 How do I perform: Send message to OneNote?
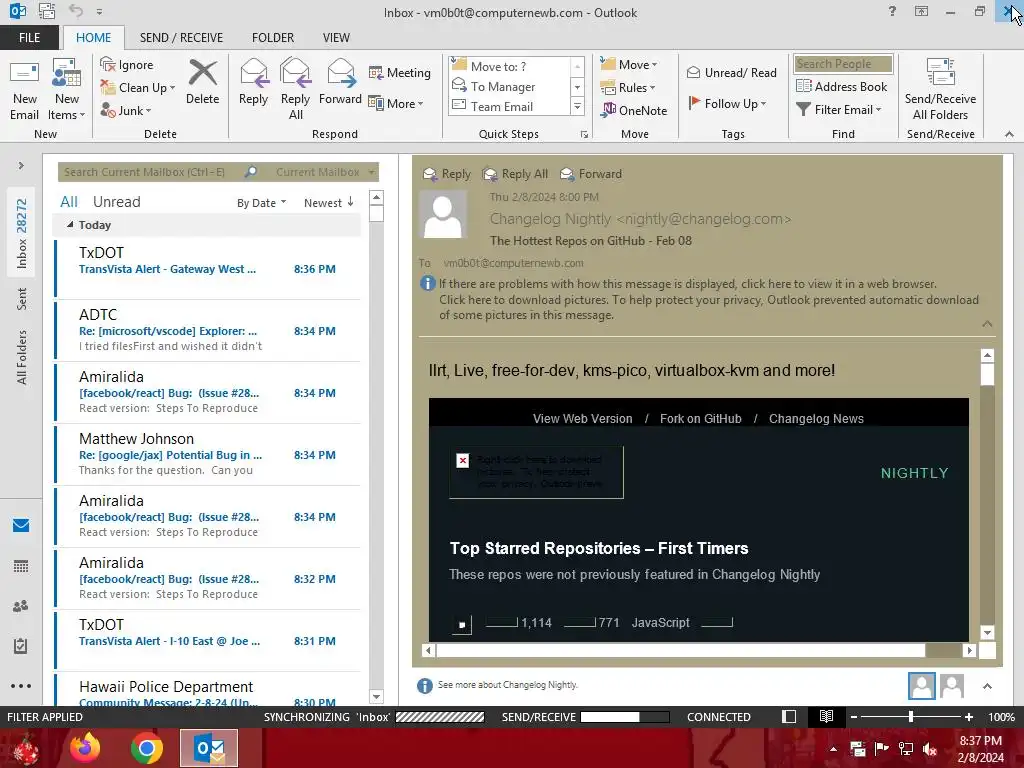(634, 110)
